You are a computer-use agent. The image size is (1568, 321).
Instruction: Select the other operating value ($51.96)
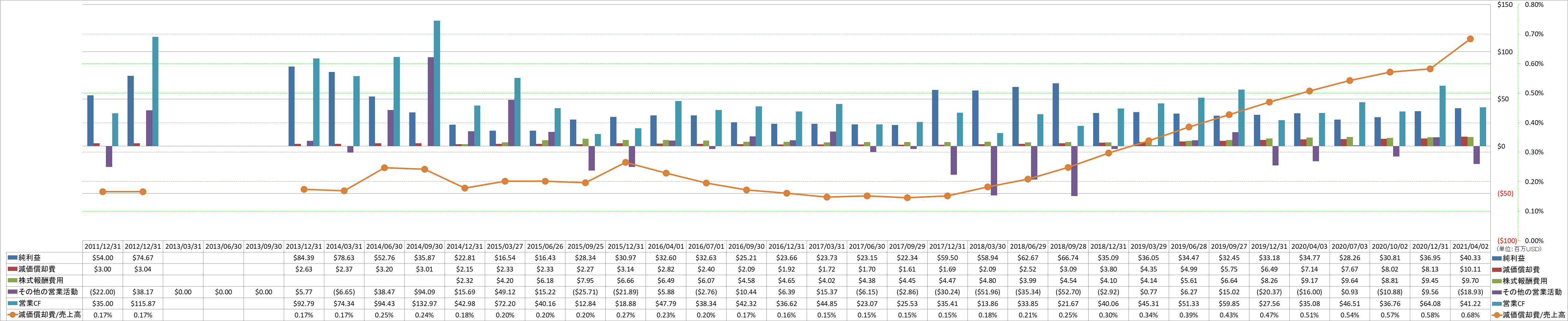(987, 292)
